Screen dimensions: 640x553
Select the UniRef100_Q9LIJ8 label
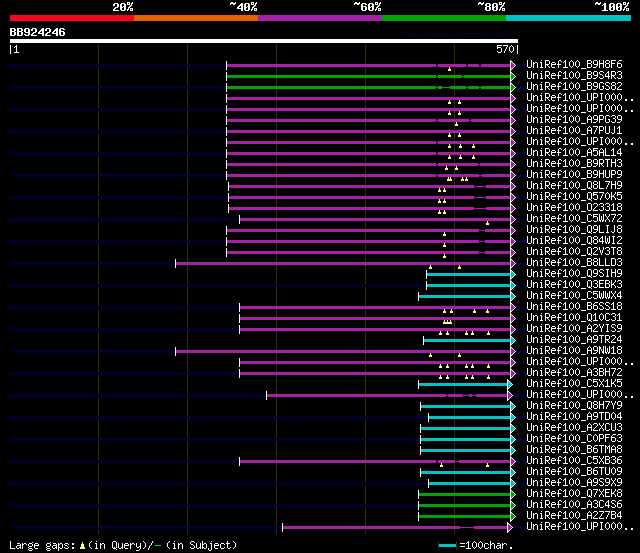(574, 229)
